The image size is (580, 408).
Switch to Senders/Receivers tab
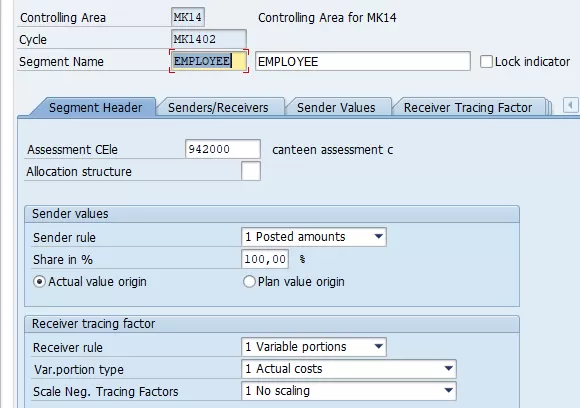click(x=218, y=108)
